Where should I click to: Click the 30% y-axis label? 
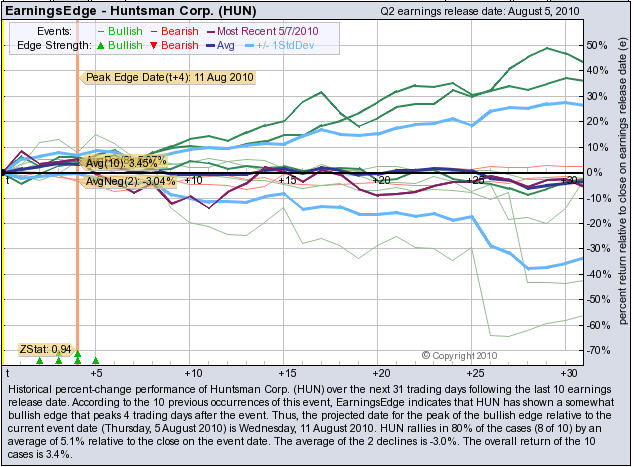(x=597, y=96)
